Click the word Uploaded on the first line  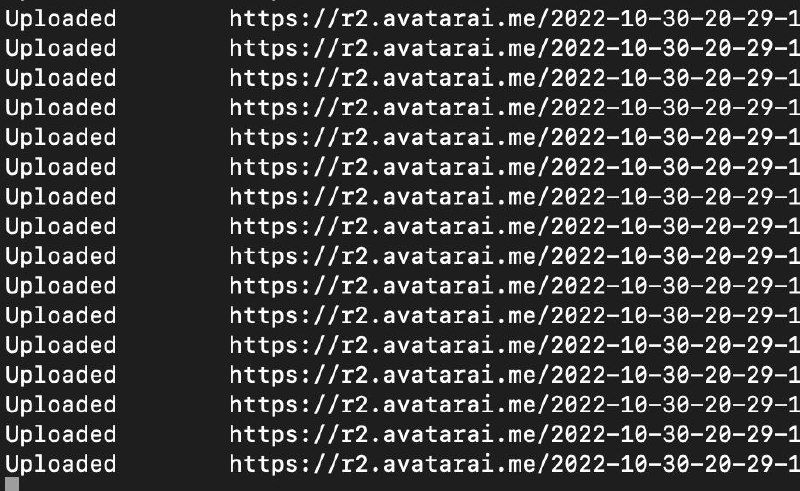(61, 20)
